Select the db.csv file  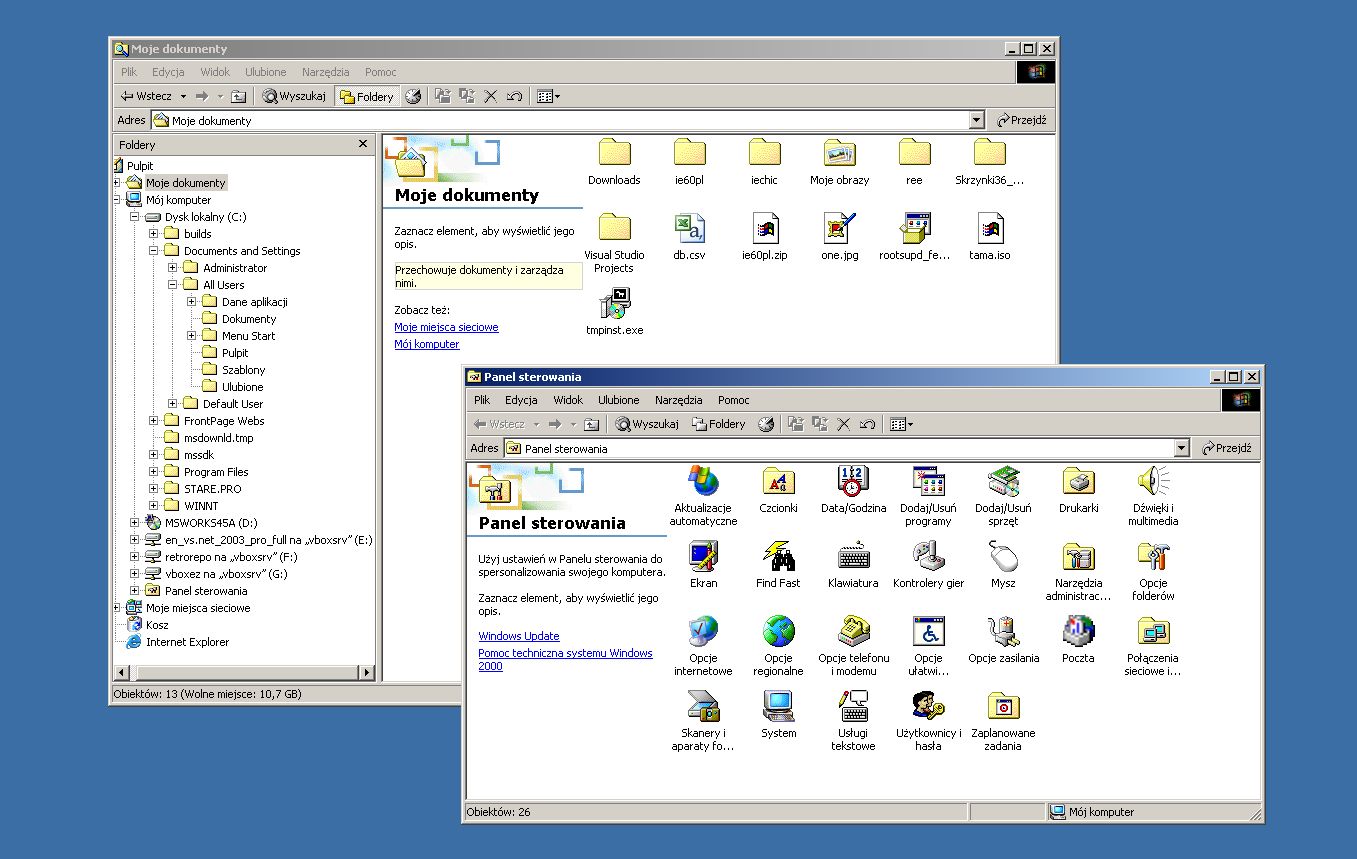tap(689, 229)
